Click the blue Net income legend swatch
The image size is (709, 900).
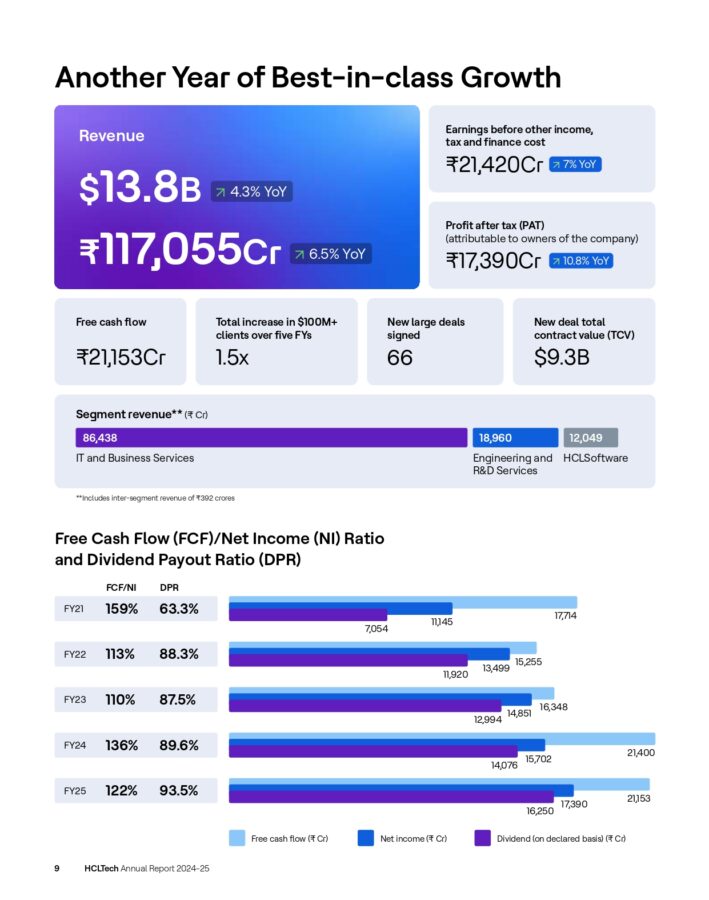(x=365, y=838)
